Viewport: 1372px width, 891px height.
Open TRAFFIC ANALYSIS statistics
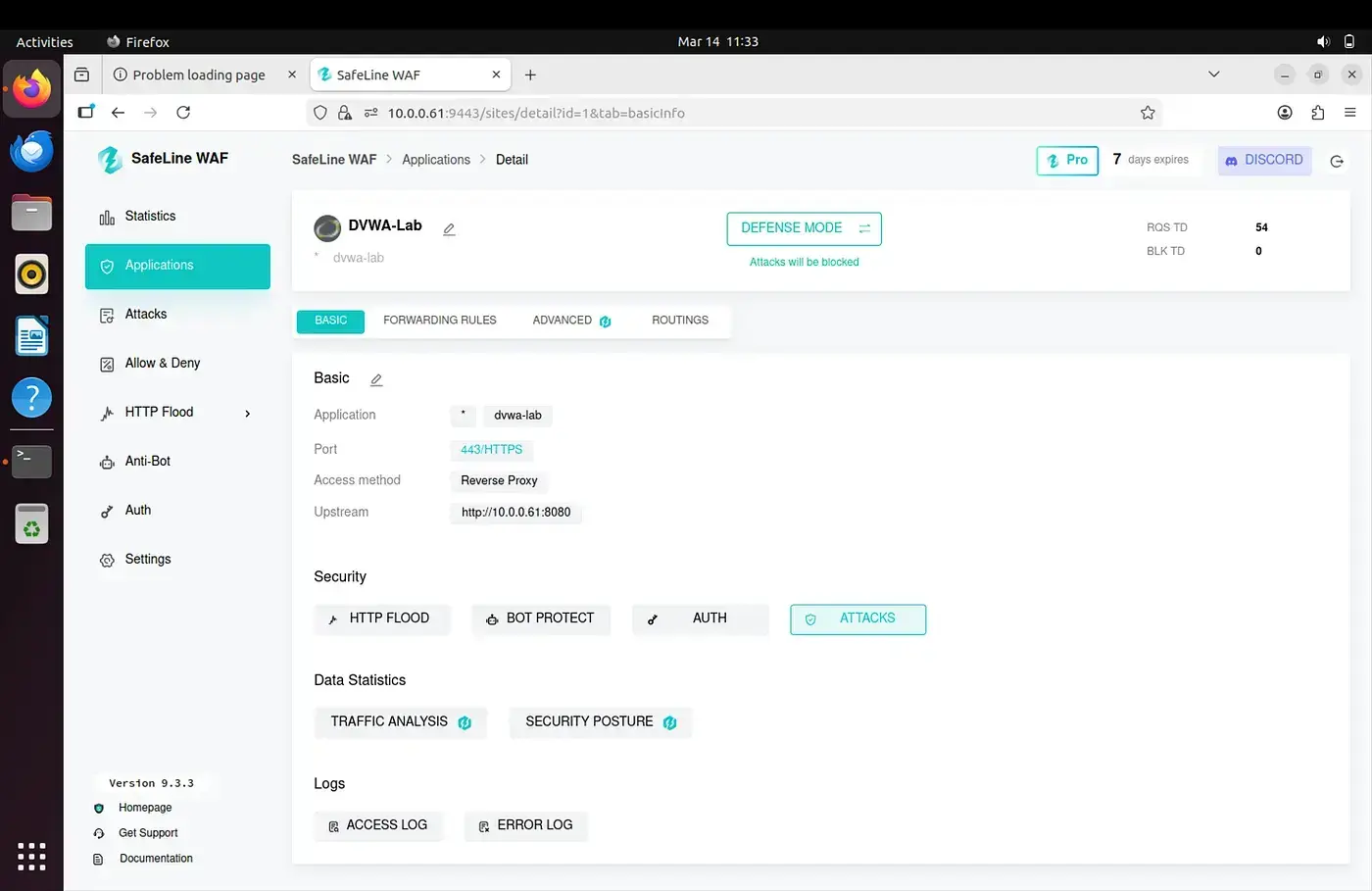point(400,722)
